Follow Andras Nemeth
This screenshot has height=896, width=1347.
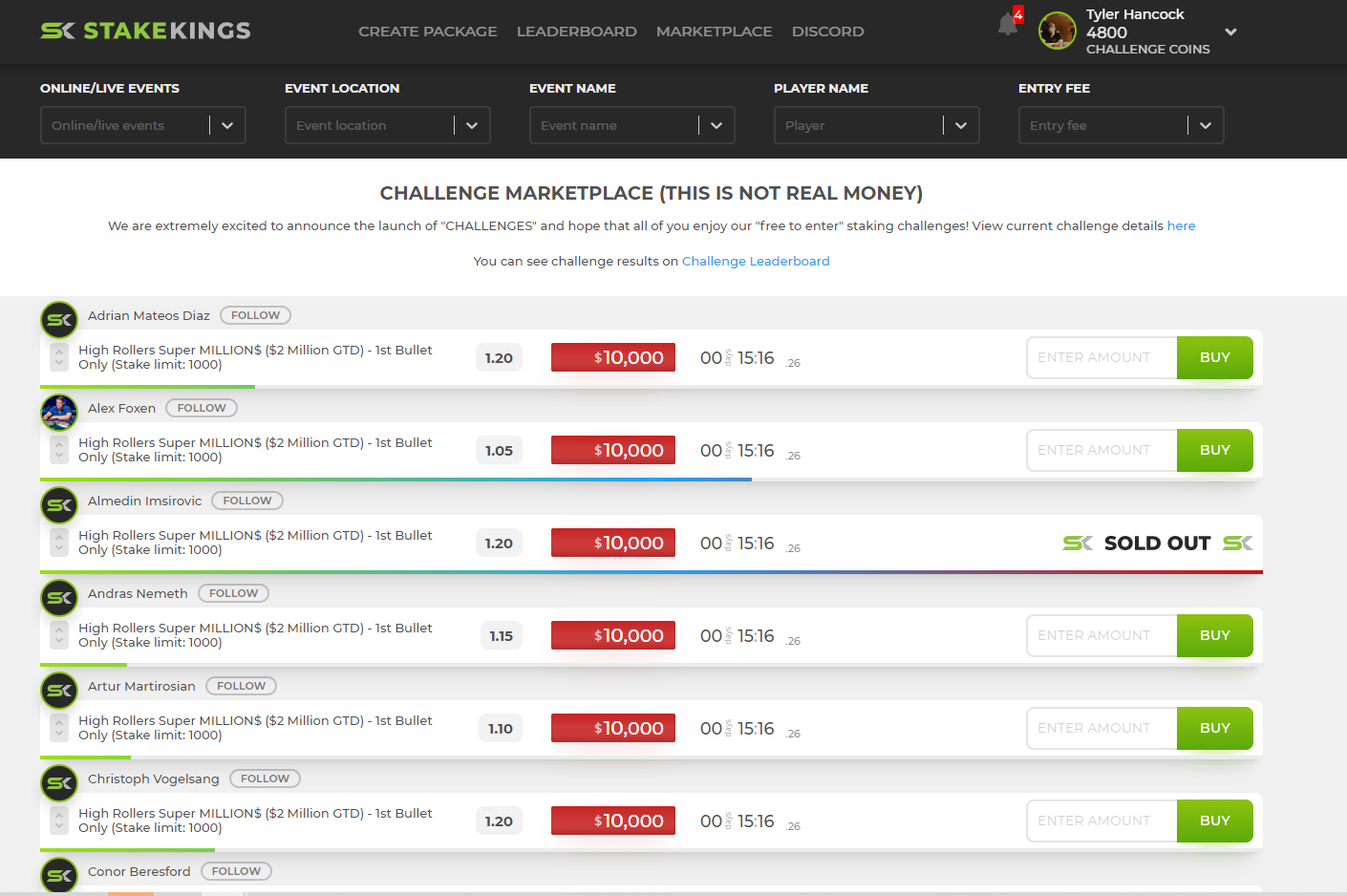tap(233, 593)
